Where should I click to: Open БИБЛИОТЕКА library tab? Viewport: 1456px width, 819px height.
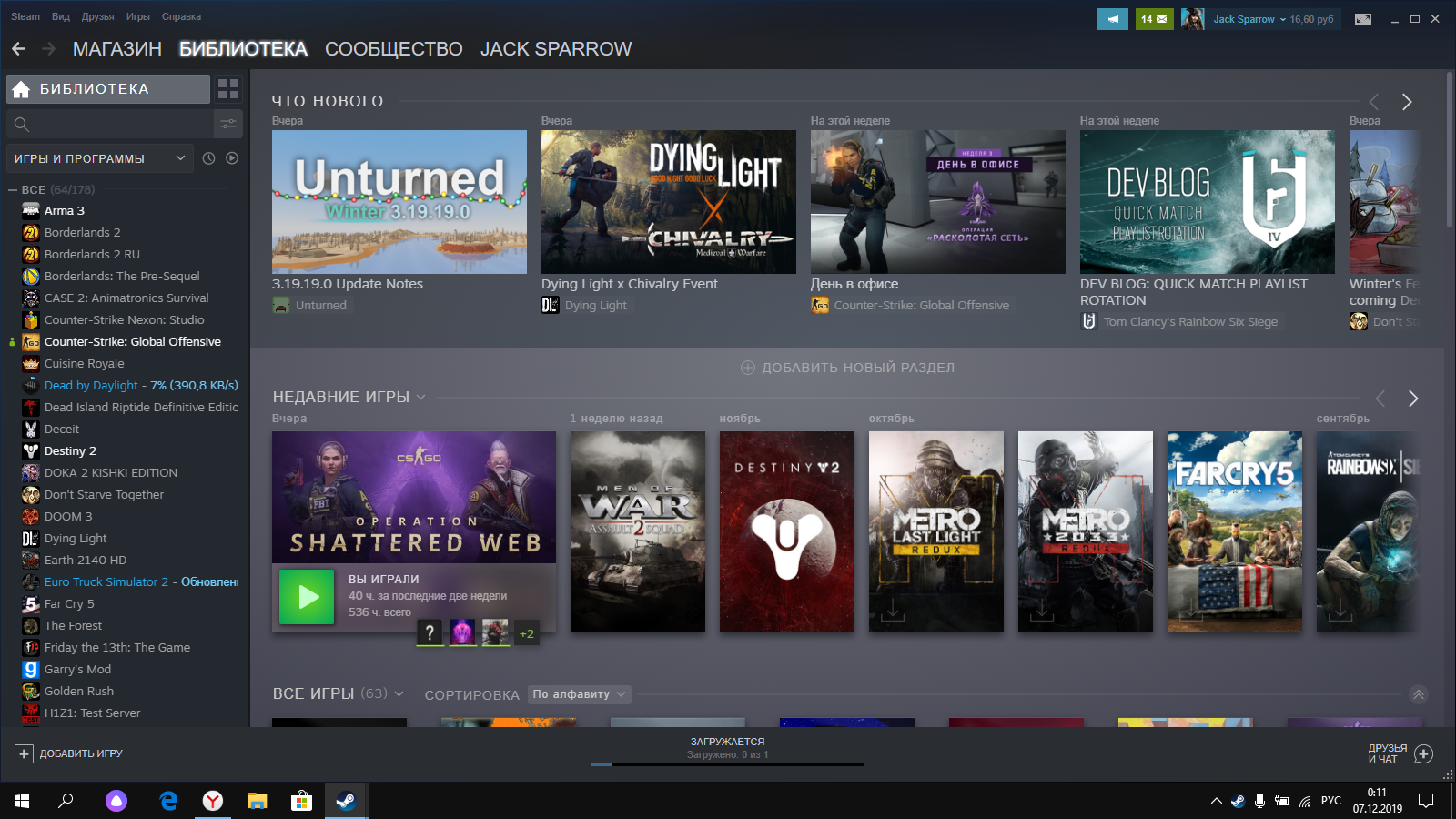(x=243, y=49)
